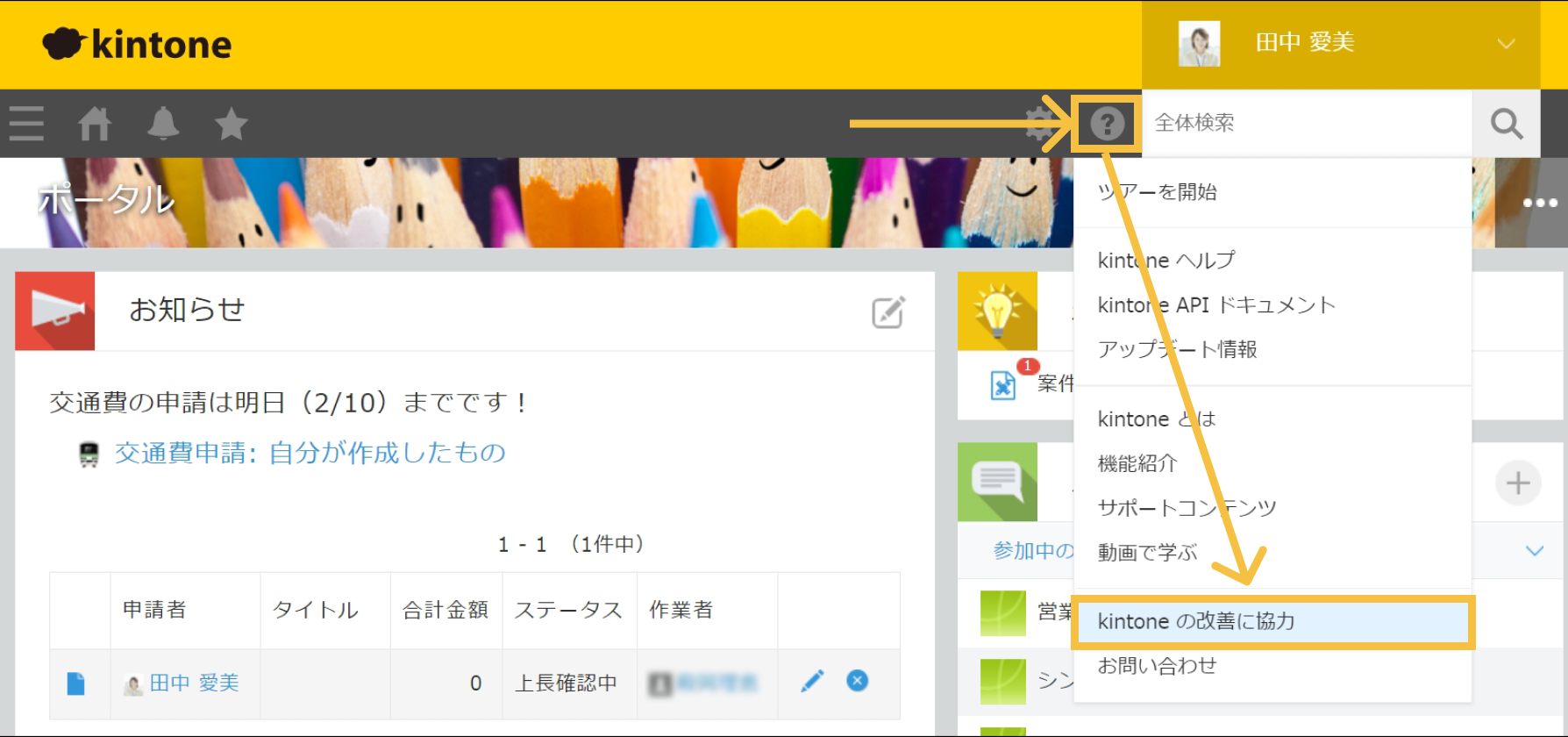This screenshot has height=737, width=1568.
Task: Select お問い合わせ menu item
Action: point(1272,666)
